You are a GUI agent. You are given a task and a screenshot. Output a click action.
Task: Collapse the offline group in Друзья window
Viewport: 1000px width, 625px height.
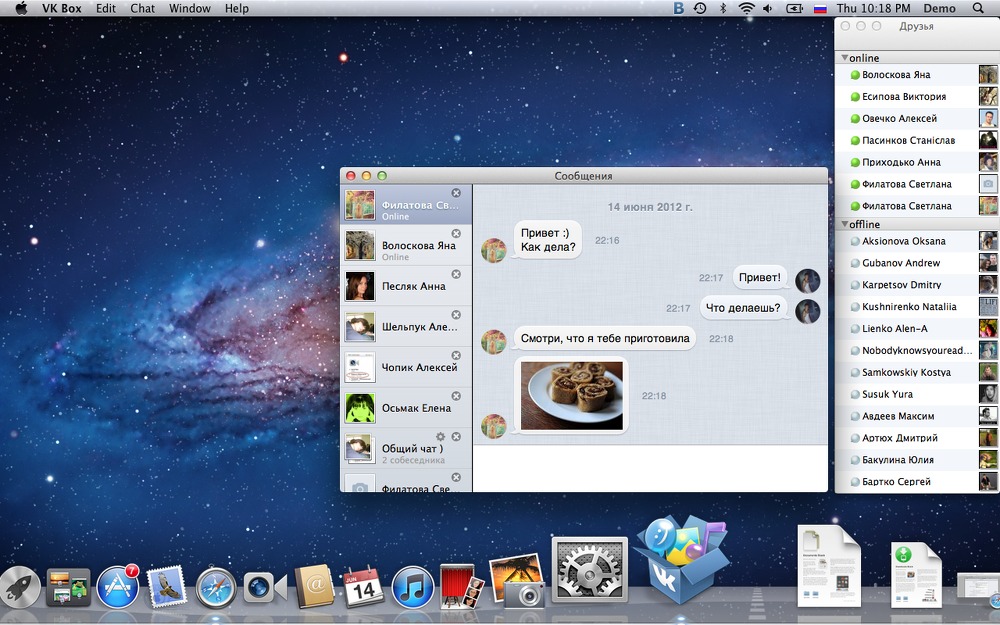click(844, 224)
